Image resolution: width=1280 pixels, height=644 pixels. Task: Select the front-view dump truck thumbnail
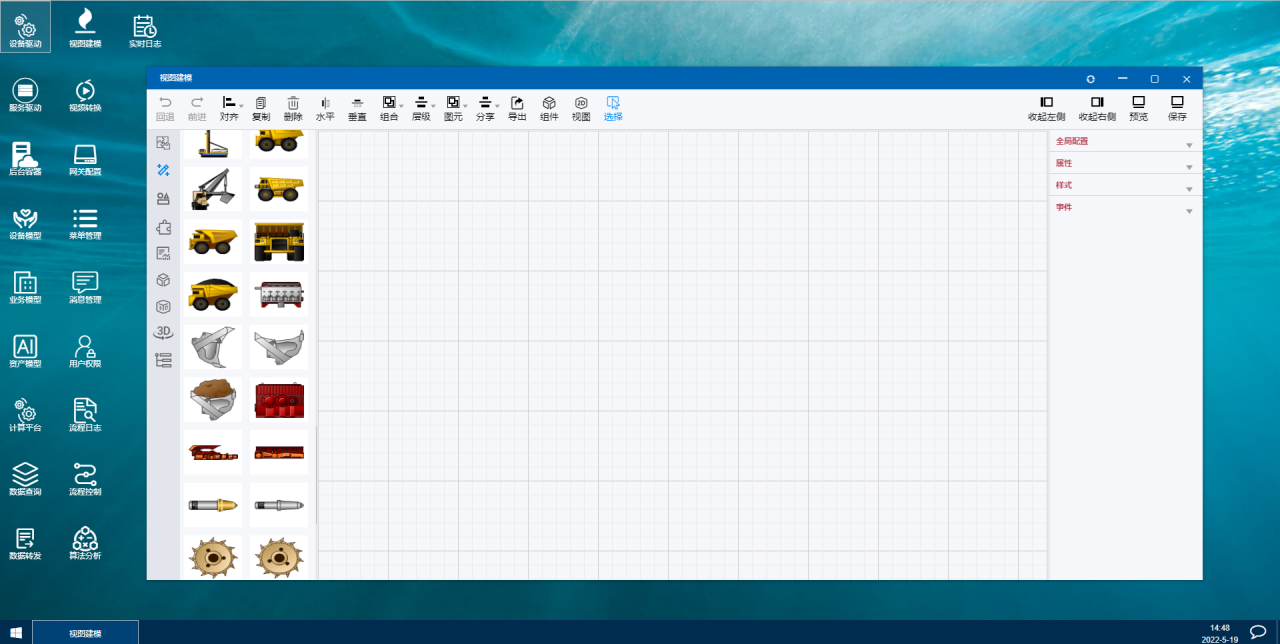279,241
